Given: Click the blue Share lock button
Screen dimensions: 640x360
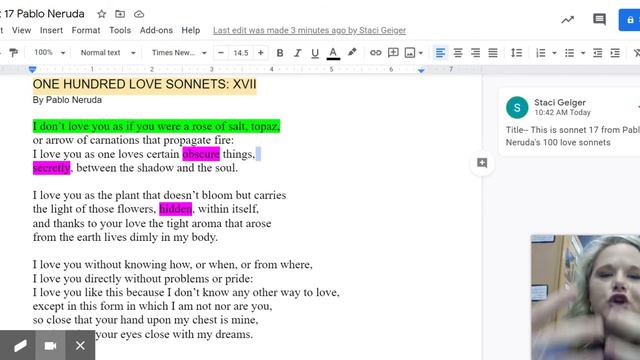Looking at the screenshot, I should point(630,20).
